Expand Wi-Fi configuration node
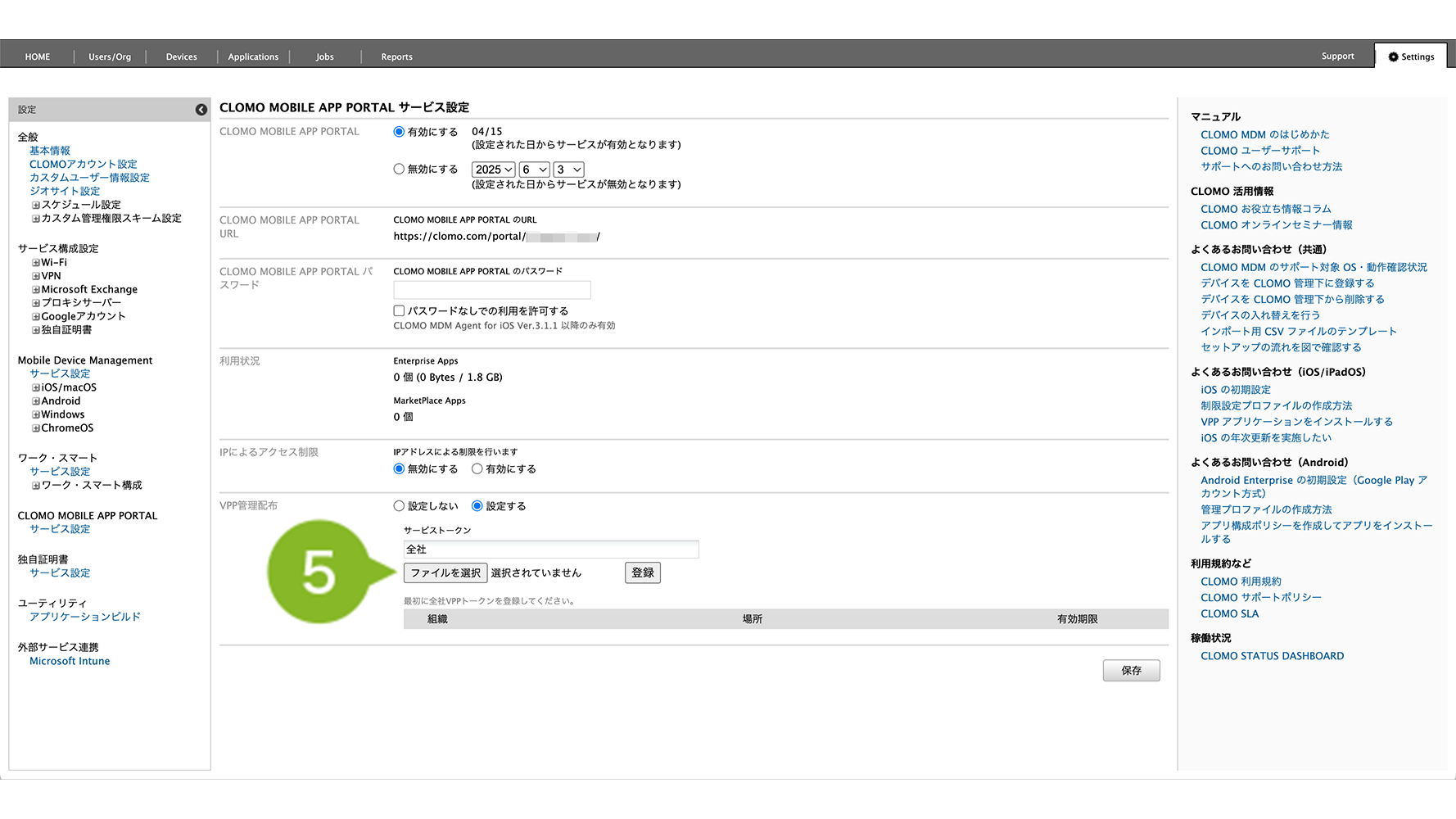The width and height of the screenshot is (1456, 819). pos(36,263)
